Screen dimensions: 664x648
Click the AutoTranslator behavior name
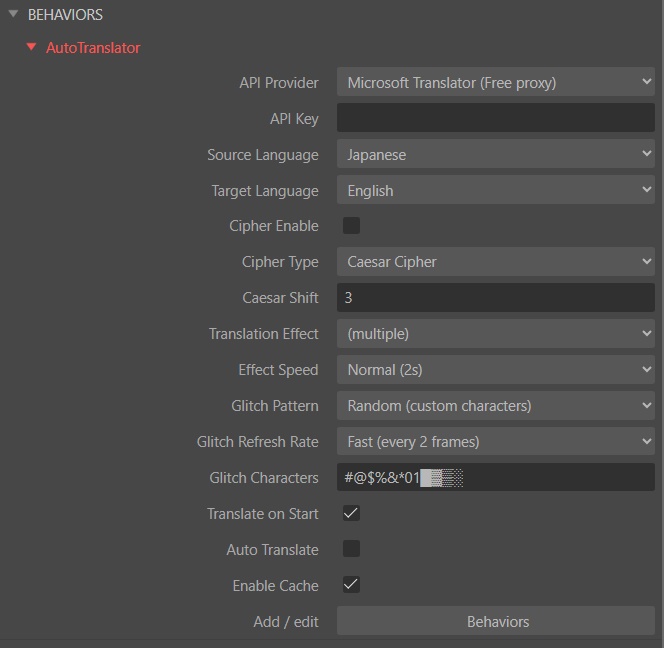[x=93, y=47]
